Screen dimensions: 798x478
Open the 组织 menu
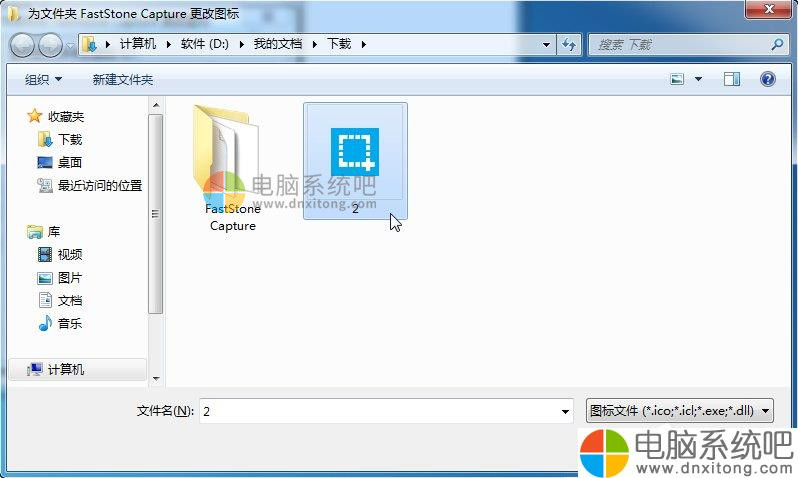(43, 79)
